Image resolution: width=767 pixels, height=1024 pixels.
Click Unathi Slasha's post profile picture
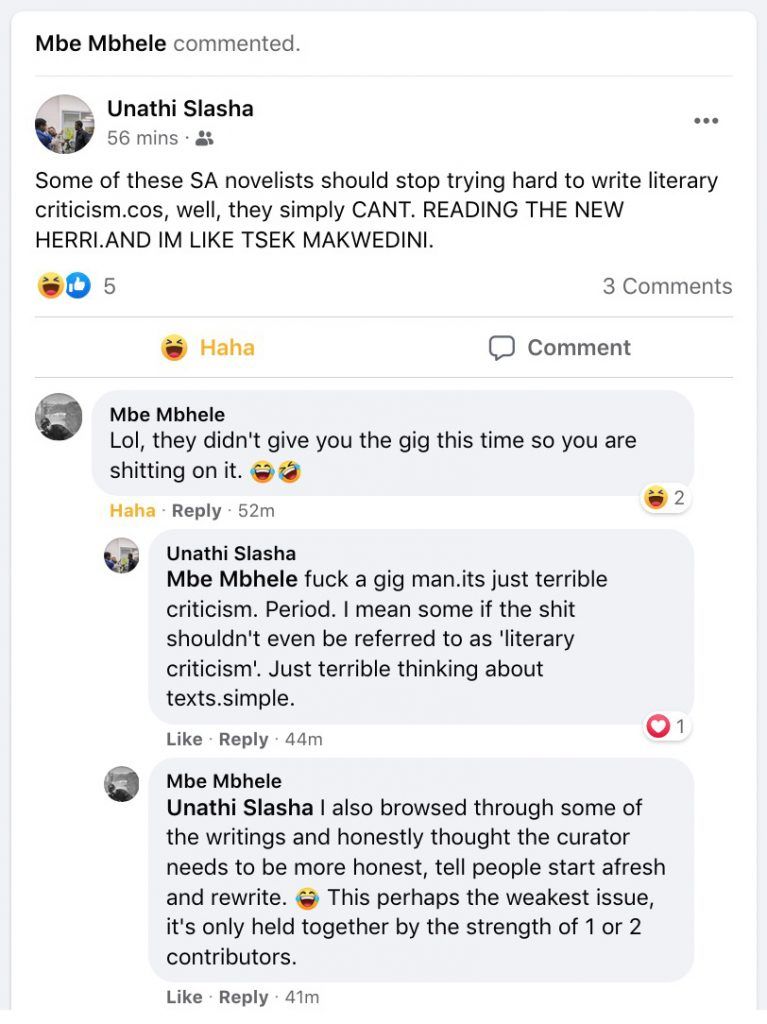tap(64, 124)
